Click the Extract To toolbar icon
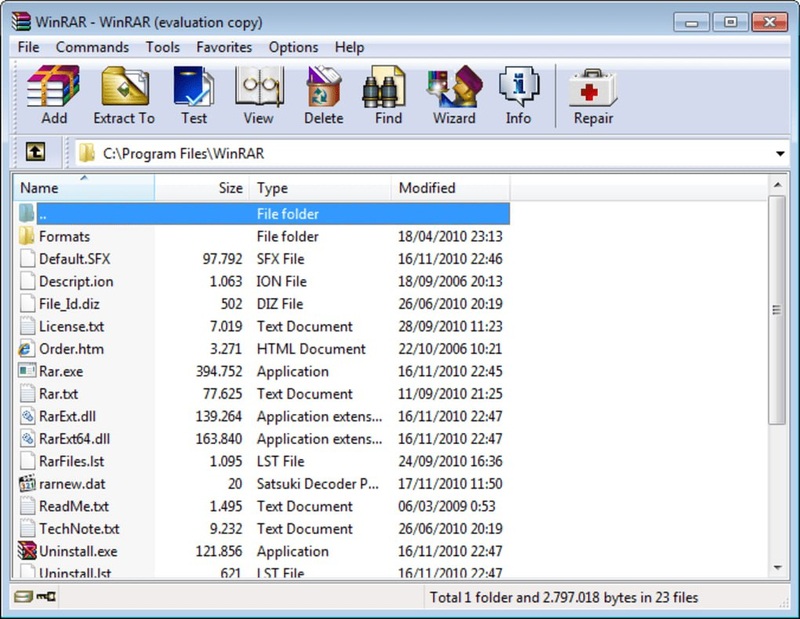 [124, 88]
